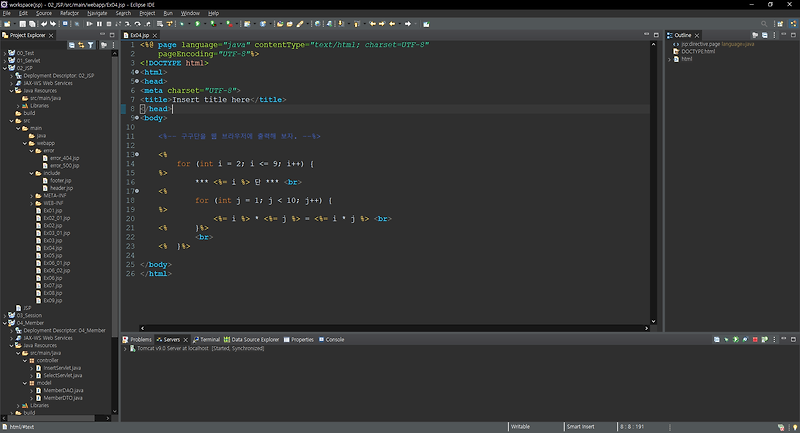Click Collapse All in Project Explorer
This screenshot has height=433, width=800.
click(70, 45)
